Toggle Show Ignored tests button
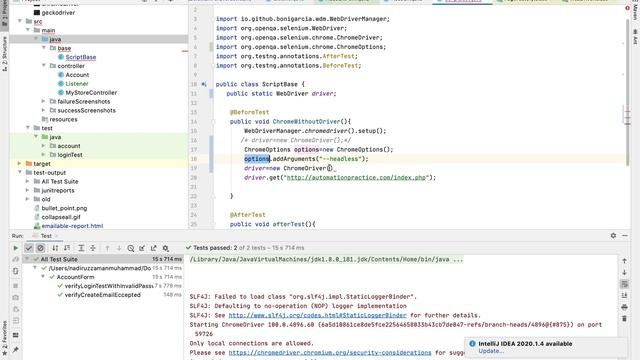Viewport: 640px width, 360px height. coord(40,248)
